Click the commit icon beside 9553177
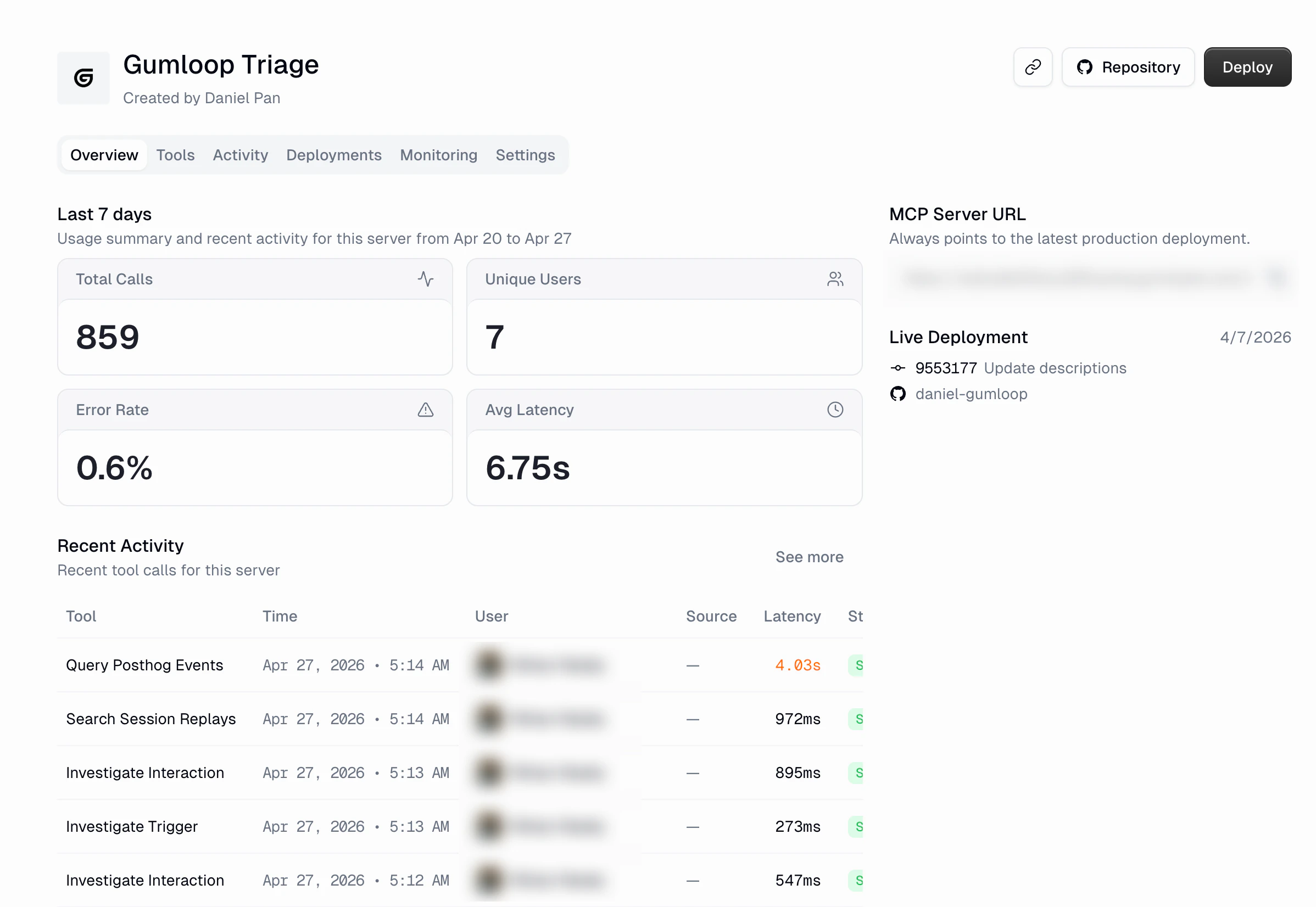The width and height of the screenshot is (1316, 907). [x=898, y=368]
